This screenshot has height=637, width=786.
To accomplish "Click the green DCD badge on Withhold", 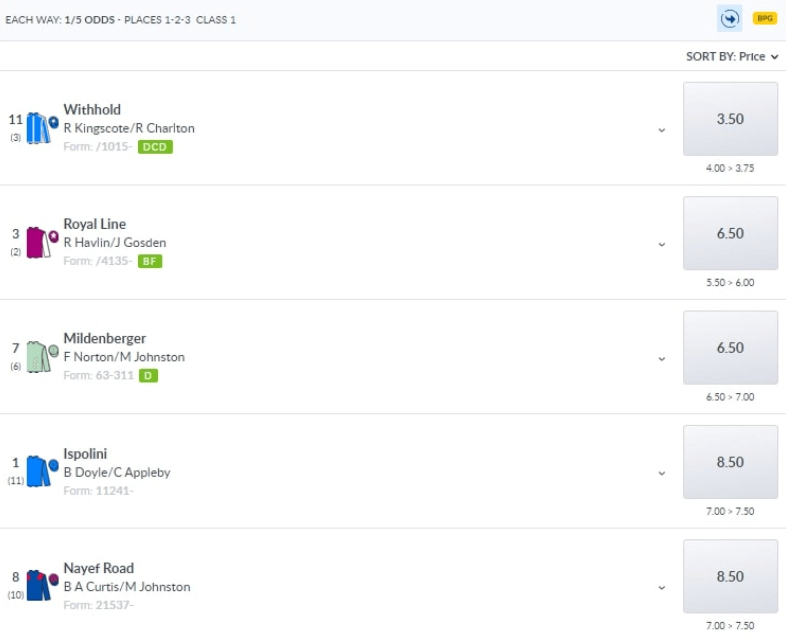I will (155, 147).
